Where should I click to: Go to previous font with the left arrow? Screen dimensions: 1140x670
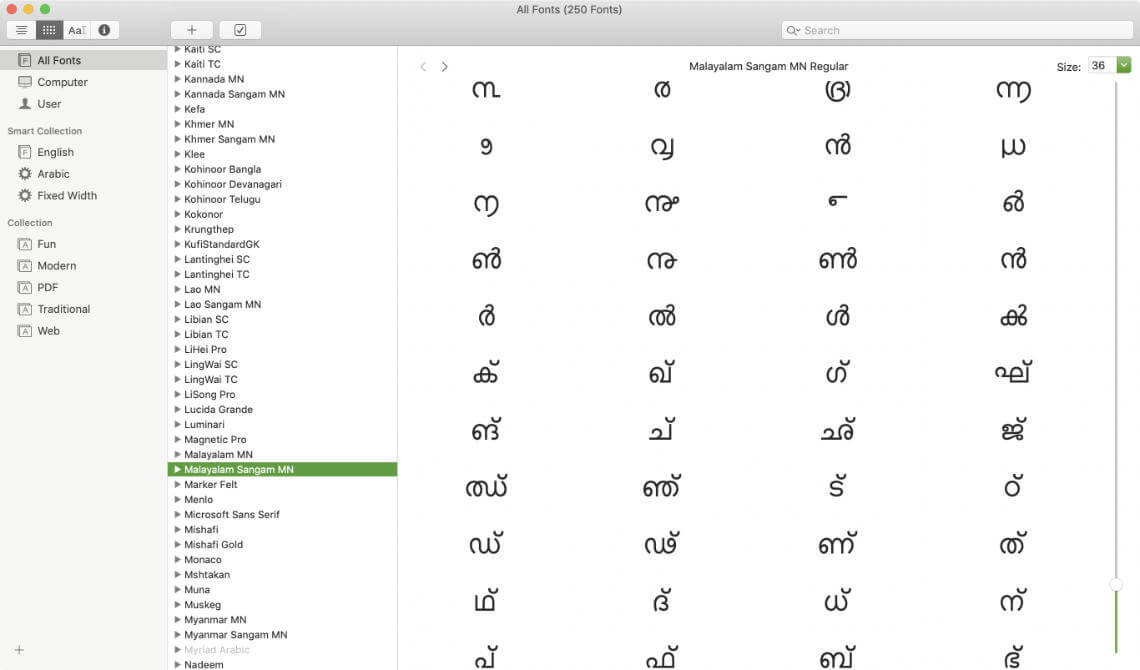click(423, 66)
